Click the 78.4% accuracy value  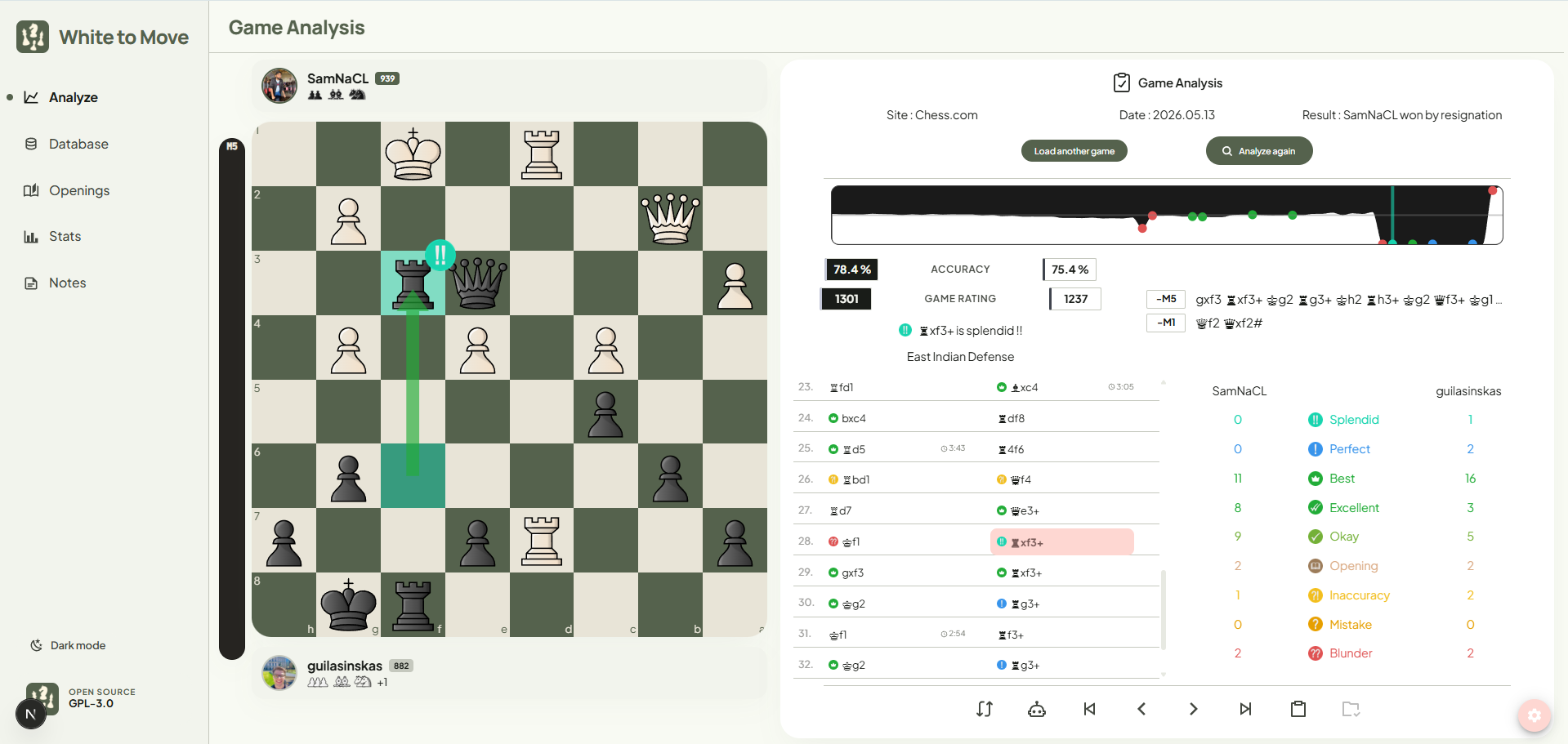(x=851, y=270)
